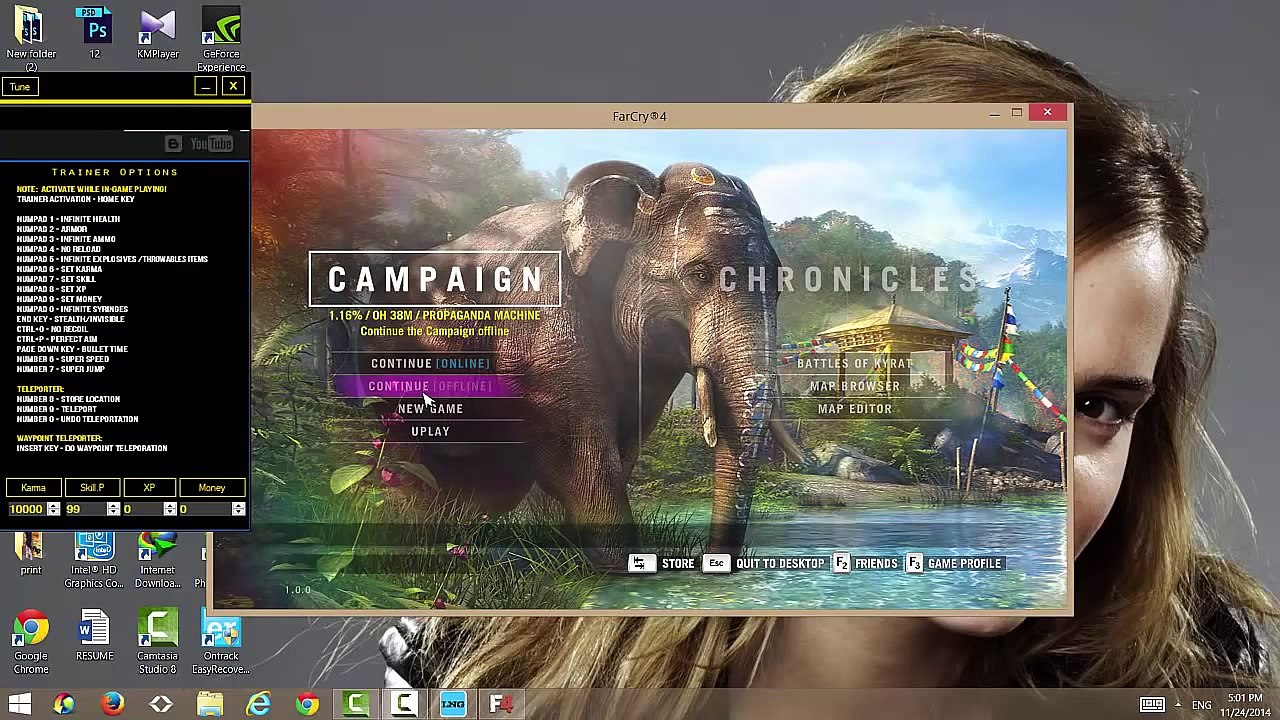Start a NEW GAME from the campaign menu

coord(430,409)
